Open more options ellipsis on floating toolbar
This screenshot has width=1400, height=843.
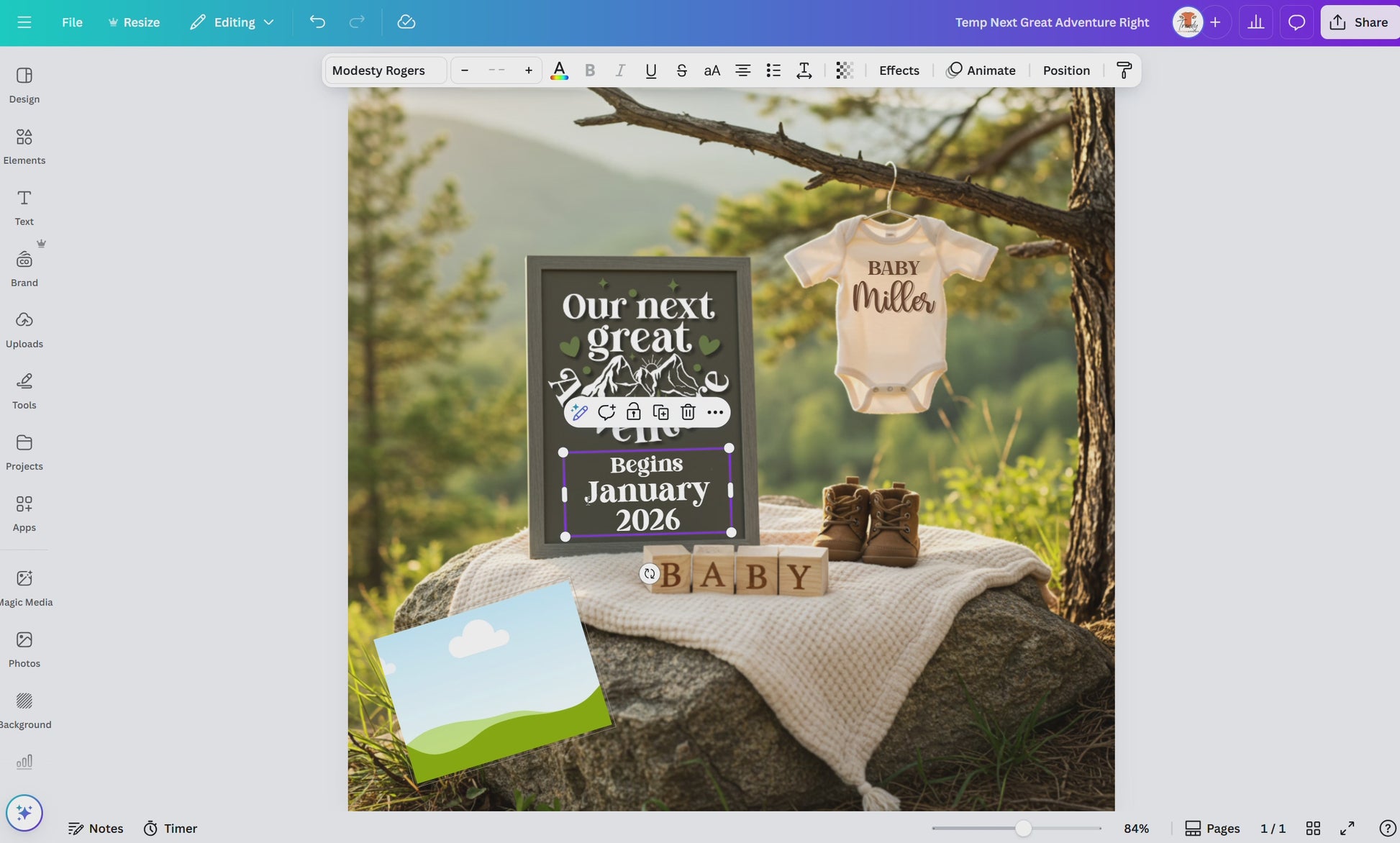tap(714, 412)
